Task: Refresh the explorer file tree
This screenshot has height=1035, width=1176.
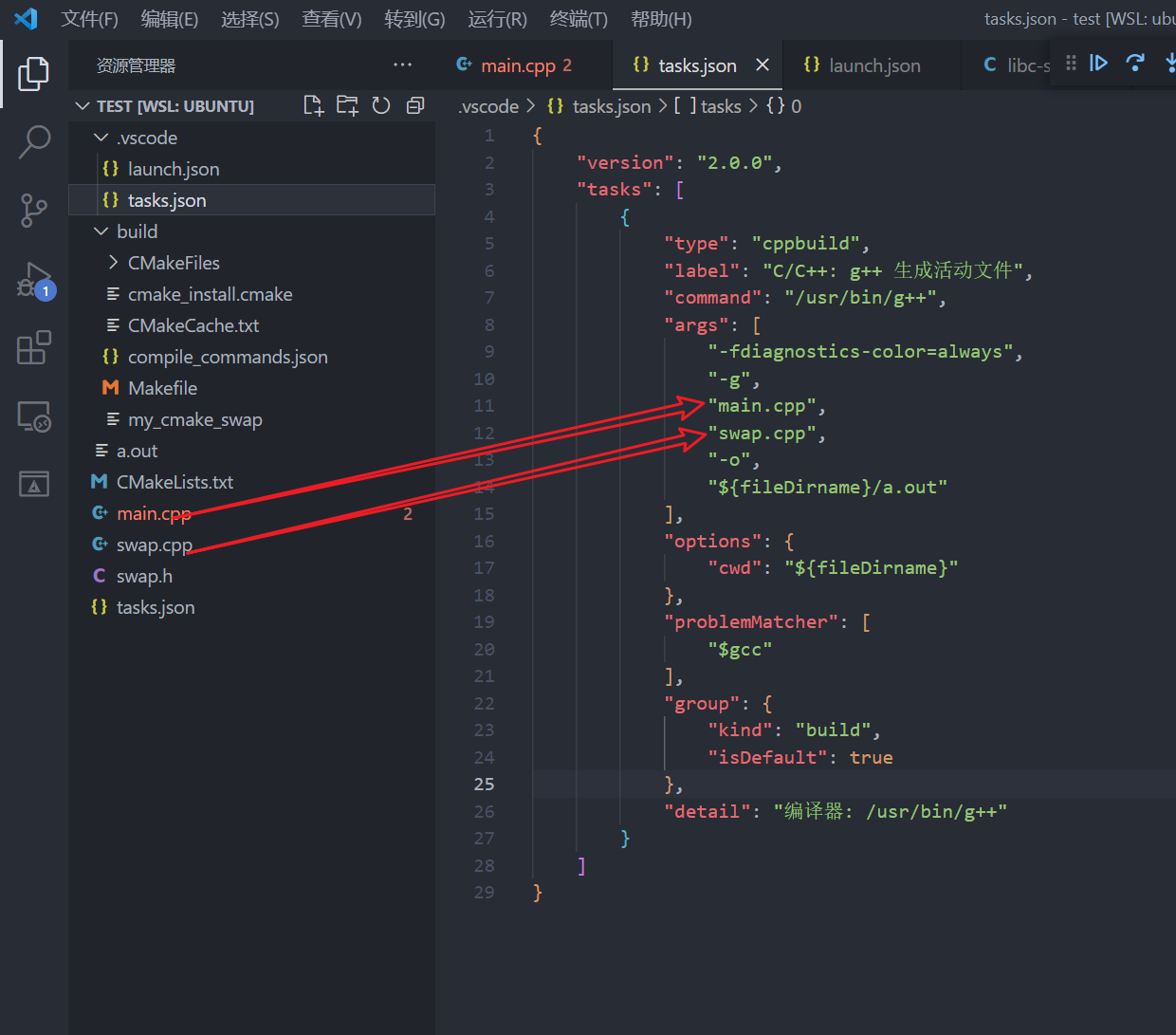Action: click(x=381, y=105)
